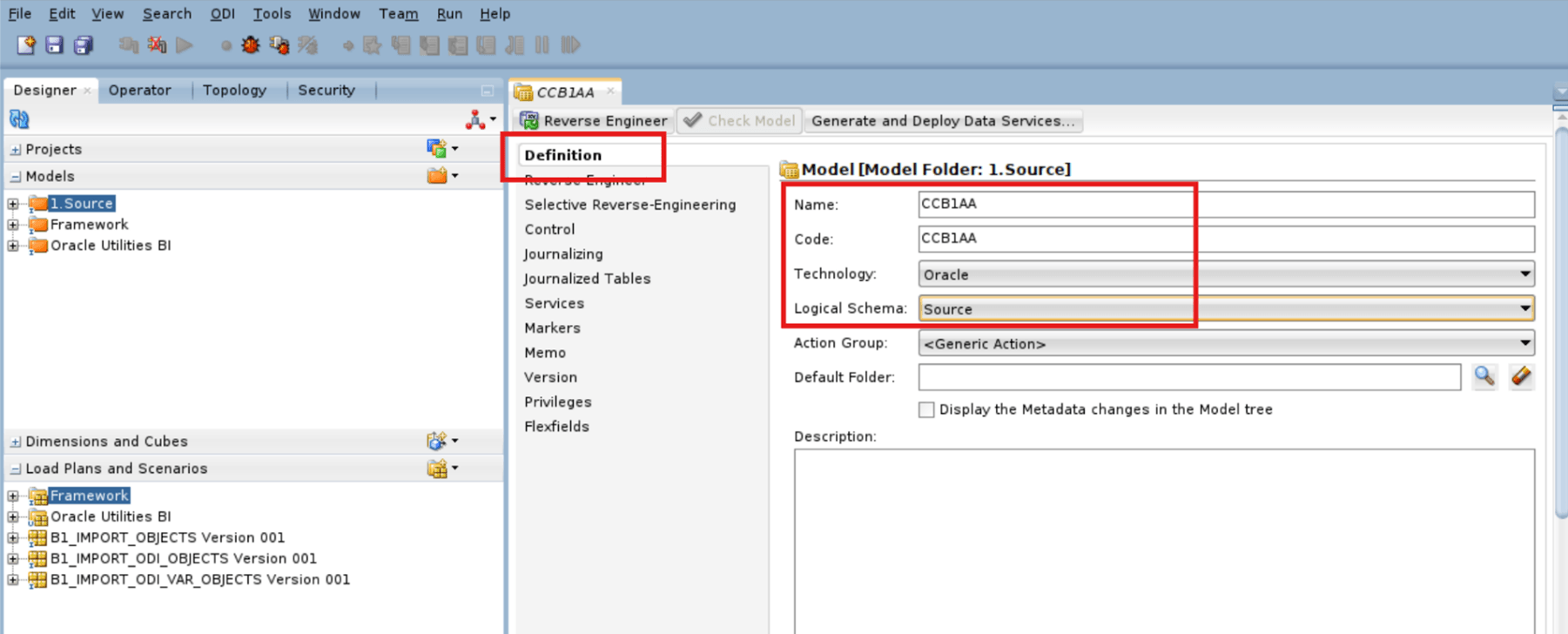Click the Default Folder clear eraser icon
1568x634 pixels.
[x=1521, y=376]
